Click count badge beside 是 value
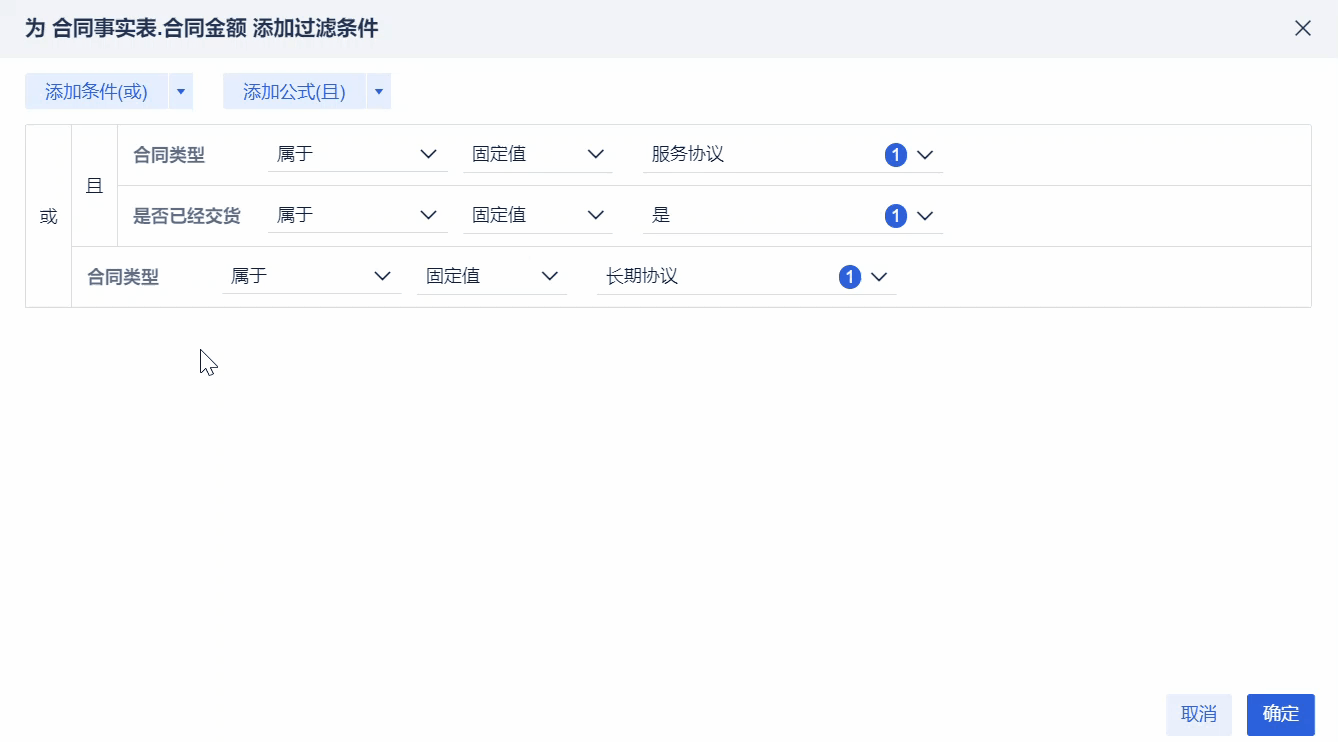This screenshot has height=742, width=1338. 895,216
